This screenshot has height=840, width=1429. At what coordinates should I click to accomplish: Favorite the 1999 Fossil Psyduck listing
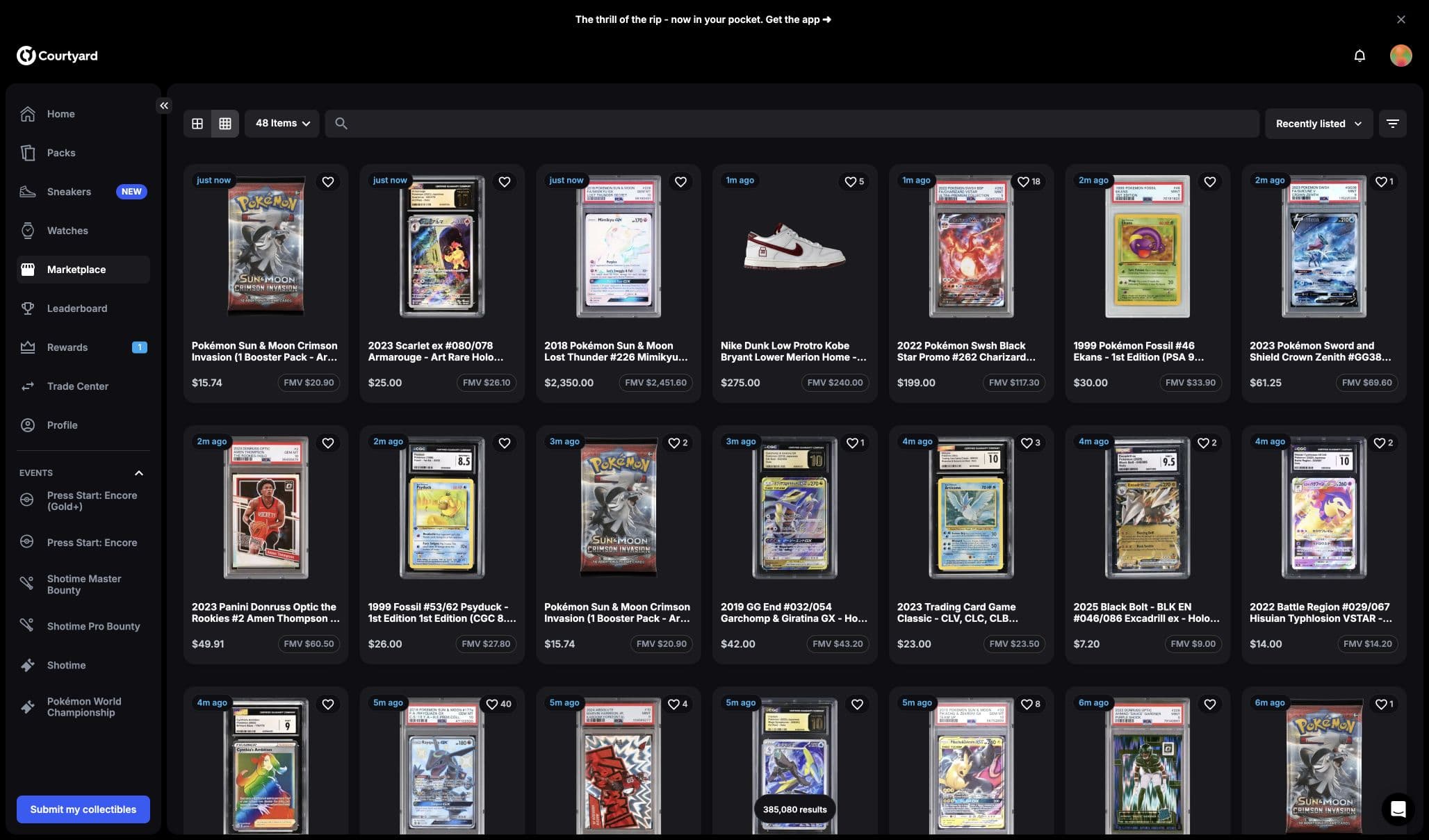pos(505,443)
